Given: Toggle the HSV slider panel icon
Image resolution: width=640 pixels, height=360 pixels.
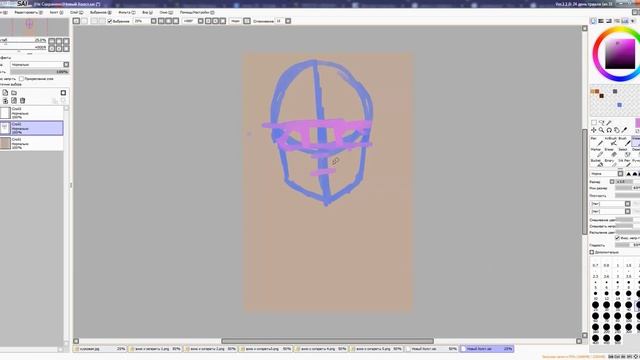Looking at the screenshot, I should click(x=609, y=21).
